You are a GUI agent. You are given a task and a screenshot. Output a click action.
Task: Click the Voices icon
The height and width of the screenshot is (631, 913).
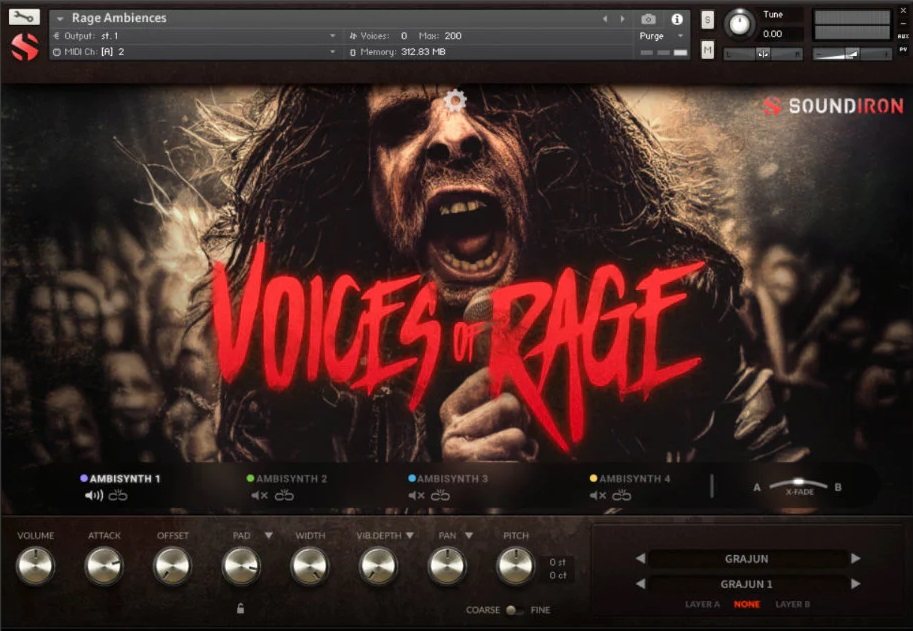[x=353, y=36]
